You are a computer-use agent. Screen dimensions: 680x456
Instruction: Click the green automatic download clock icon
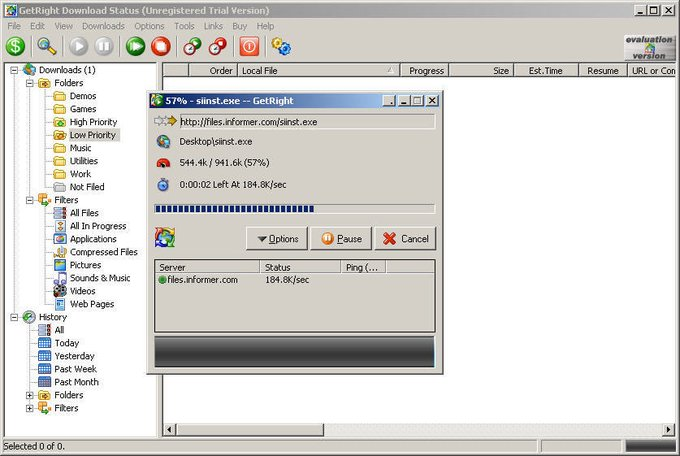point(192,46)
